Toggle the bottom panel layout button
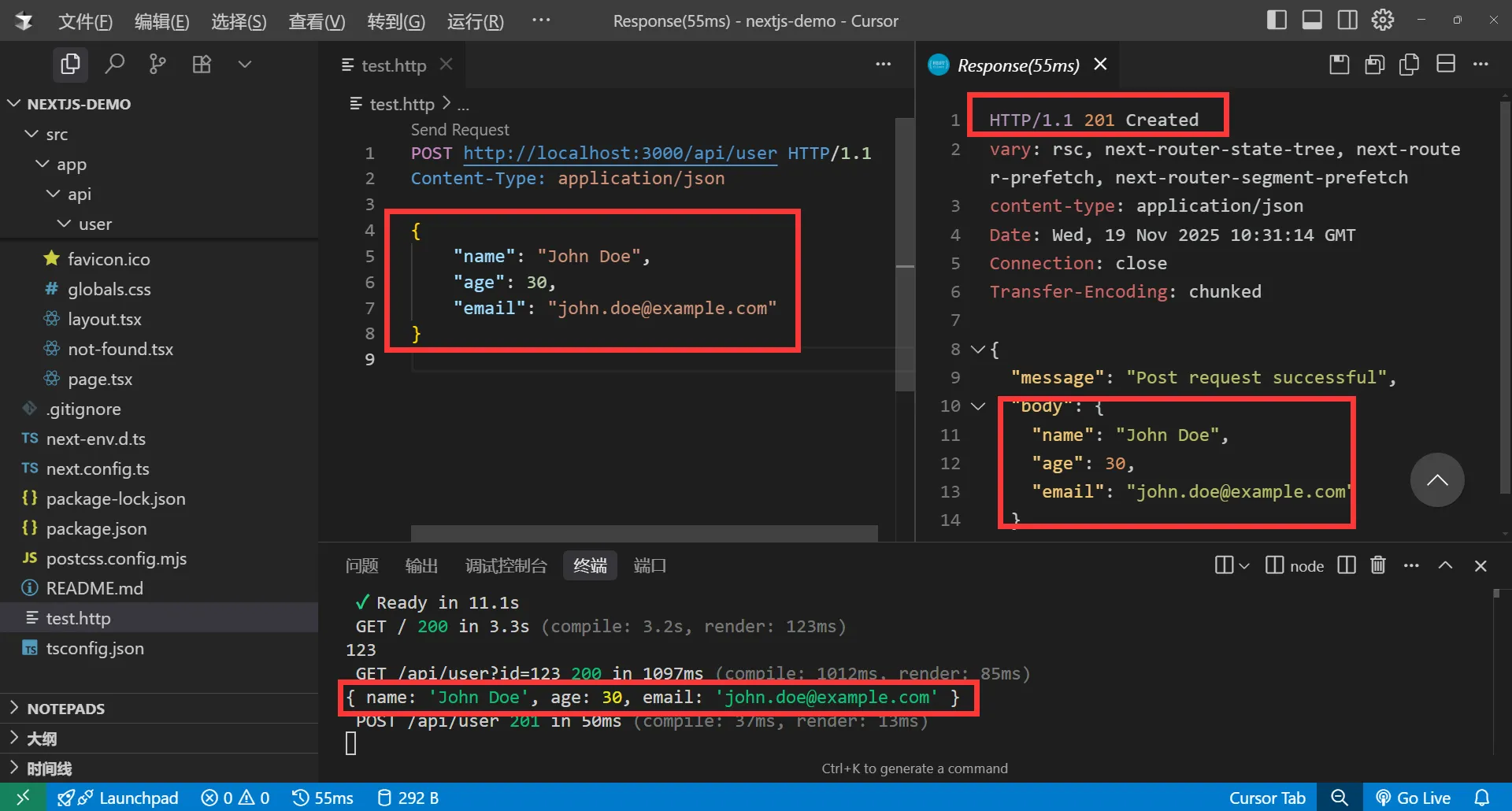The width and height of the screenshot is (1512, 811). [1312, 20]
